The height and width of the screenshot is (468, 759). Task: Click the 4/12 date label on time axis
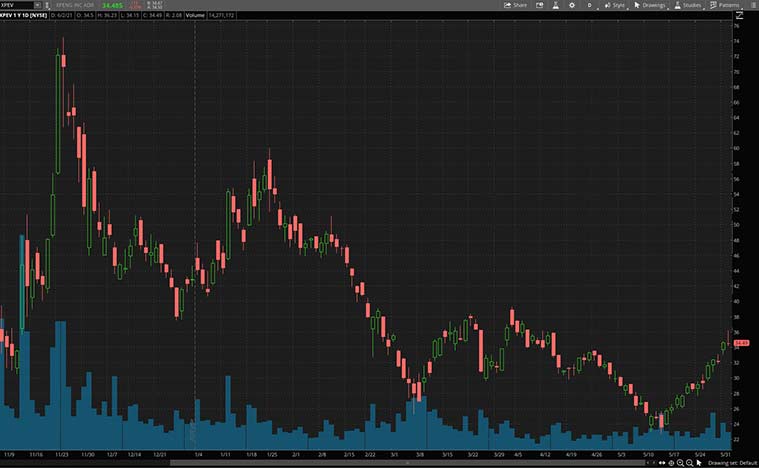pyautogui.click(x=545, y=455)
